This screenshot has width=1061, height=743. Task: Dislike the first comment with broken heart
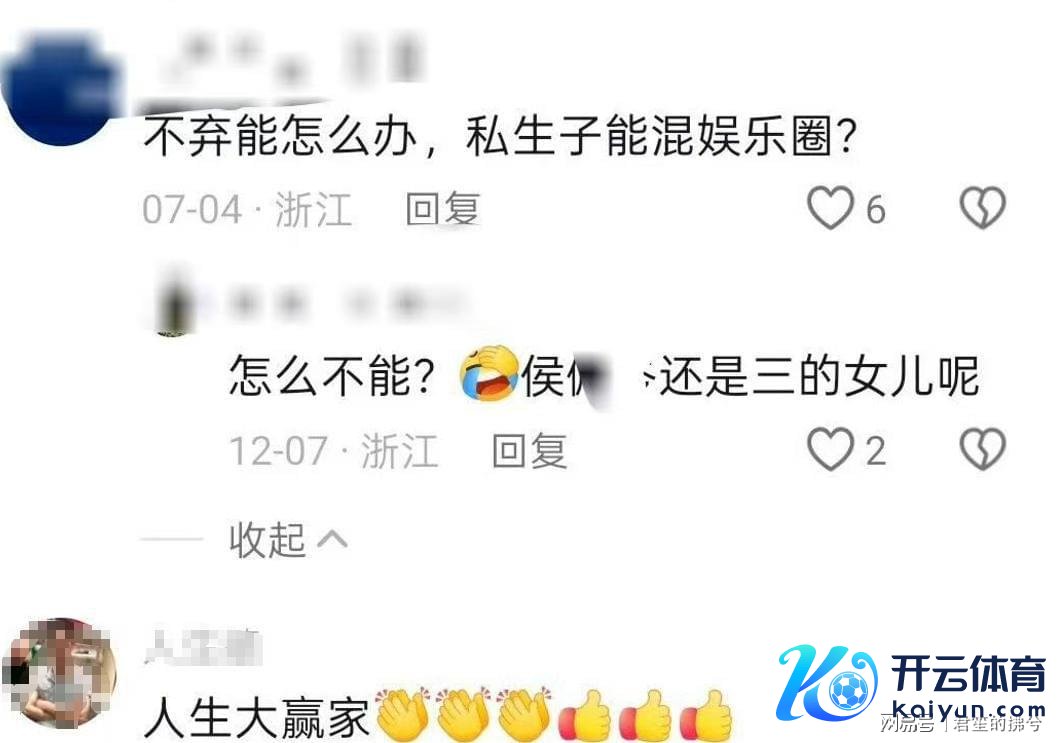pyautogui.click(x=983, y=208)
